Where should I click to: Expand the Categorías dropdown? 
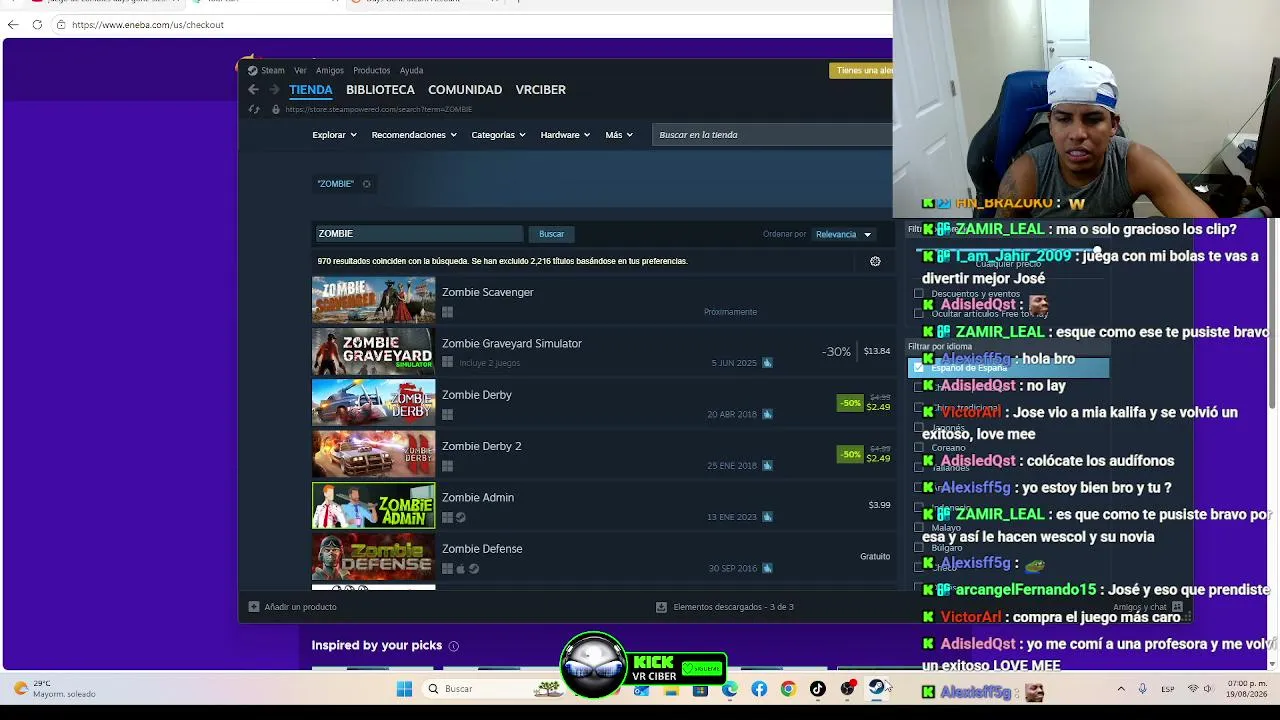pyautogui.click(x=498, y=135)
